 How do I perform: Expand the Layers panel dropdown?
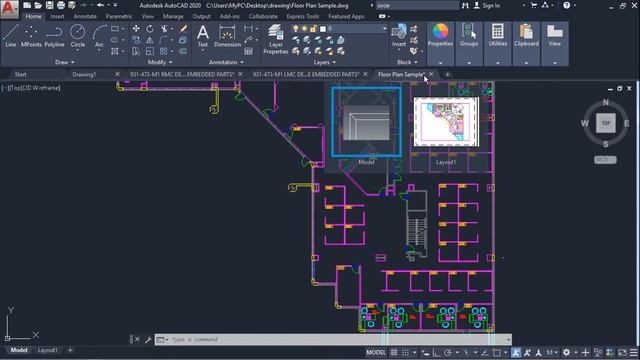tap(324, 62)
